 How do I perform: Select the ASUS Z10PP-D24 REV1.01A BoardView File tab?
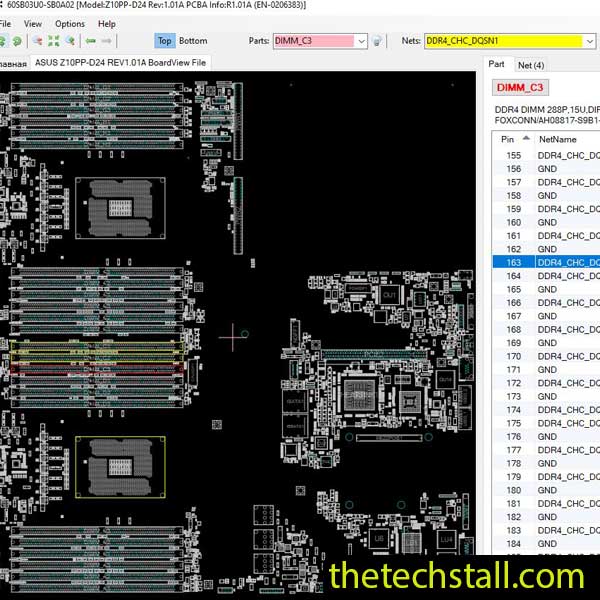click(121, 63)
